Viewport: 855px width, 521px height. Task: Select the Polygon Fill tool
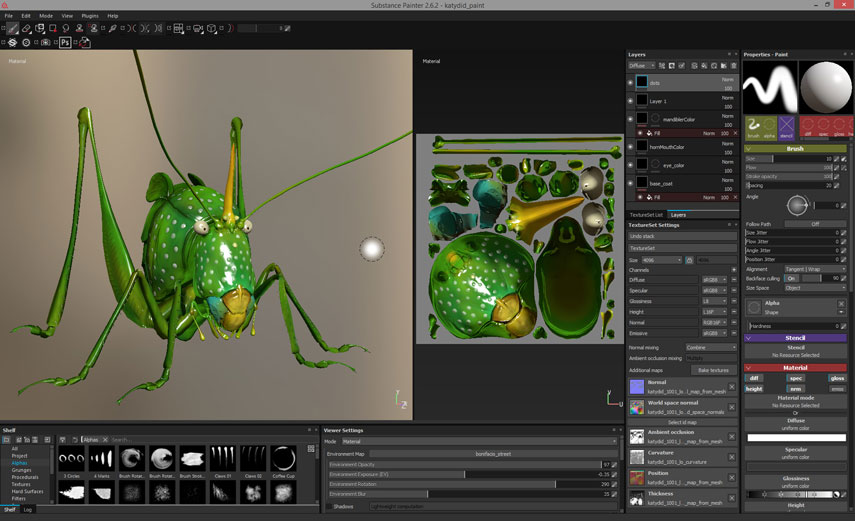tap(53, 28)
